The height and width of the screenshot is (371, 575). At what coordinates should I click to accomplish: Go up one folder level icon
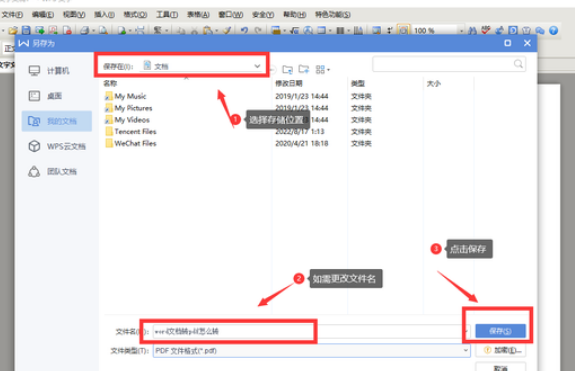point(288,69)
